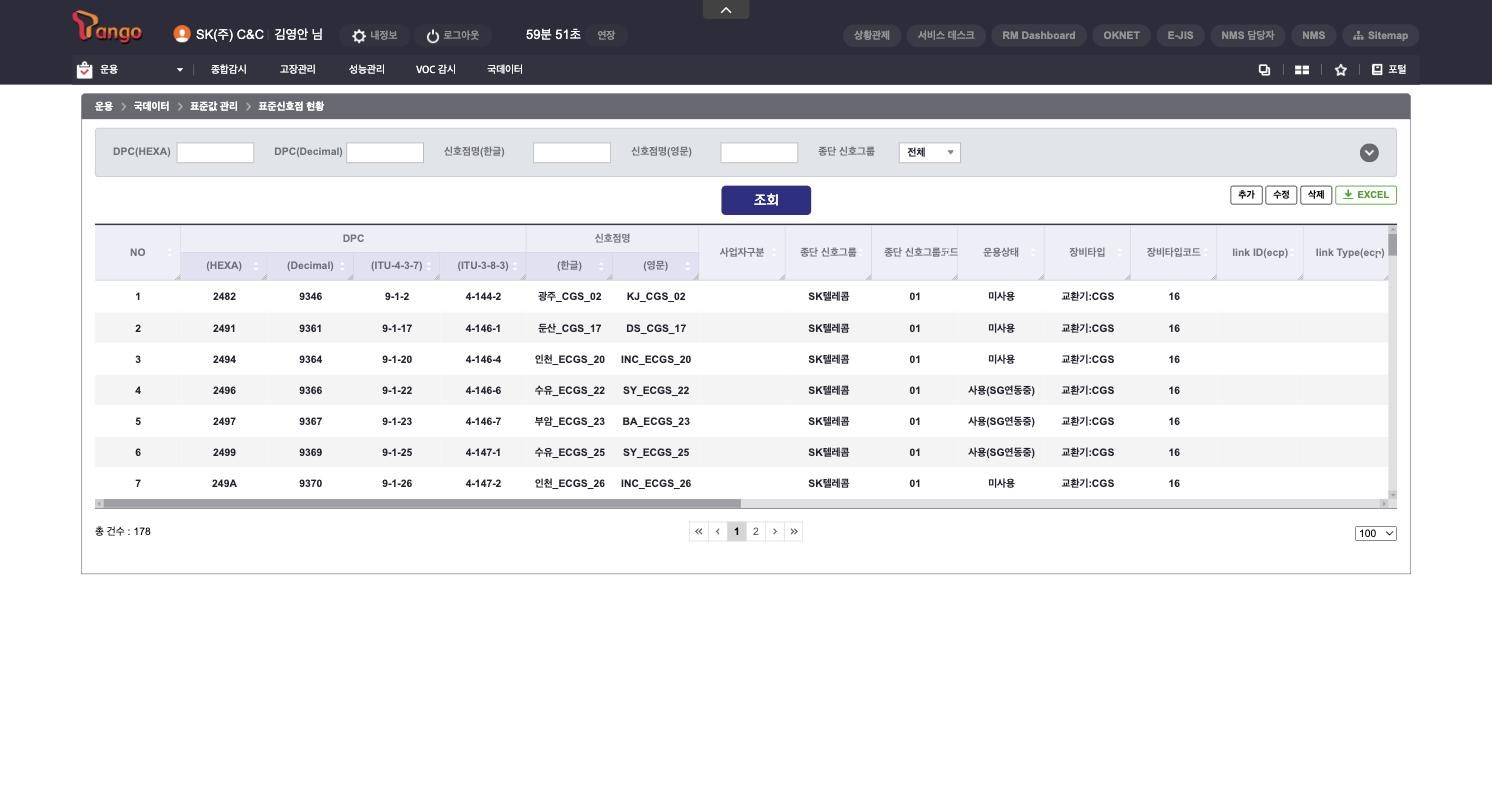This screenshot has height=812, width=1492.
Task: Select the row with 광주_CGS_02
Action: tap(741, 297)
